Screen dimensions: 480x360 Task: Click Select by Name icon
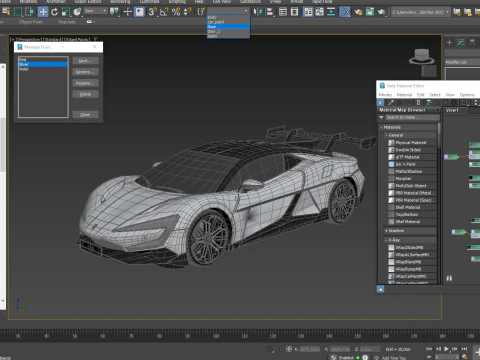click(6, 12)
